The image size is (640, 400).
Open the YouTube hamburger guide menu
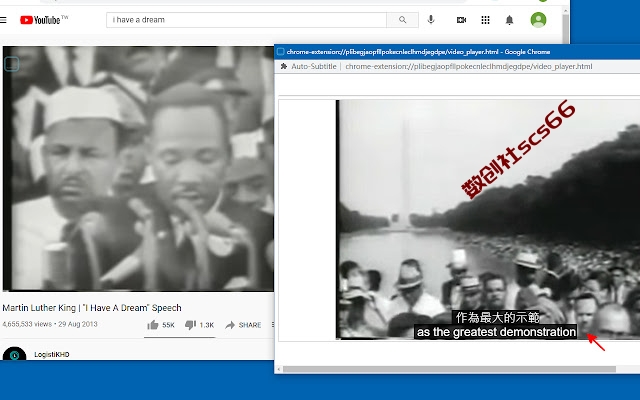(3, 20)
